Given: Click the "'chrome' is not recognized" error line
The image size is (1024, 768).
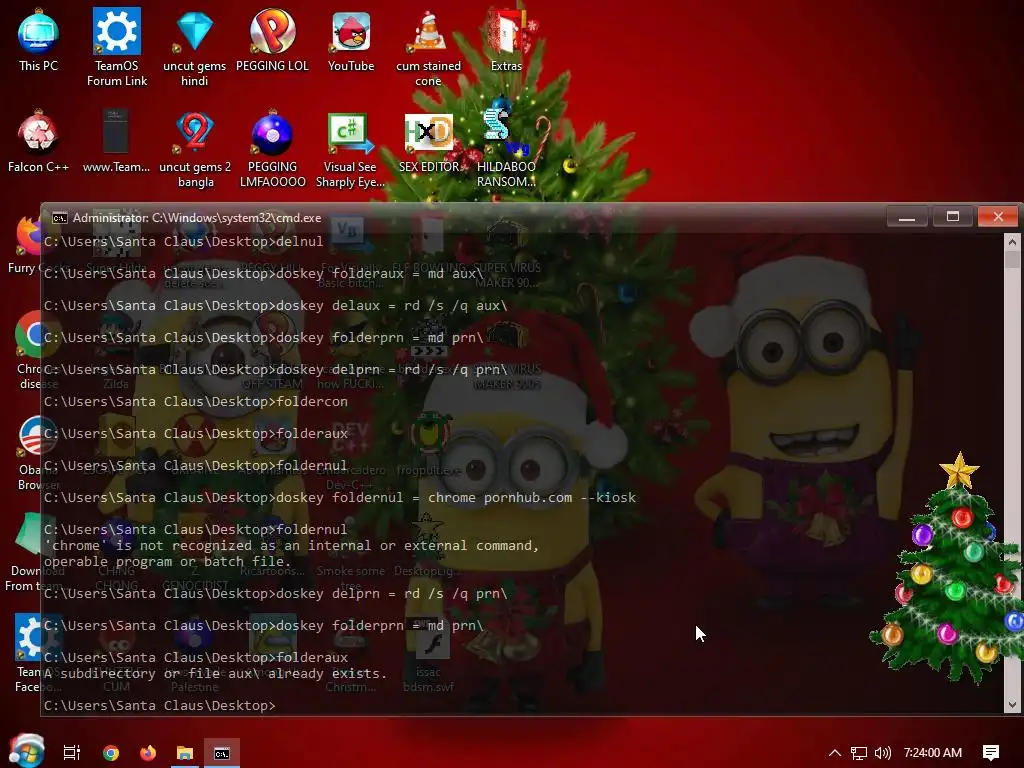Looking at the screenshot, I should coord(291,545).
